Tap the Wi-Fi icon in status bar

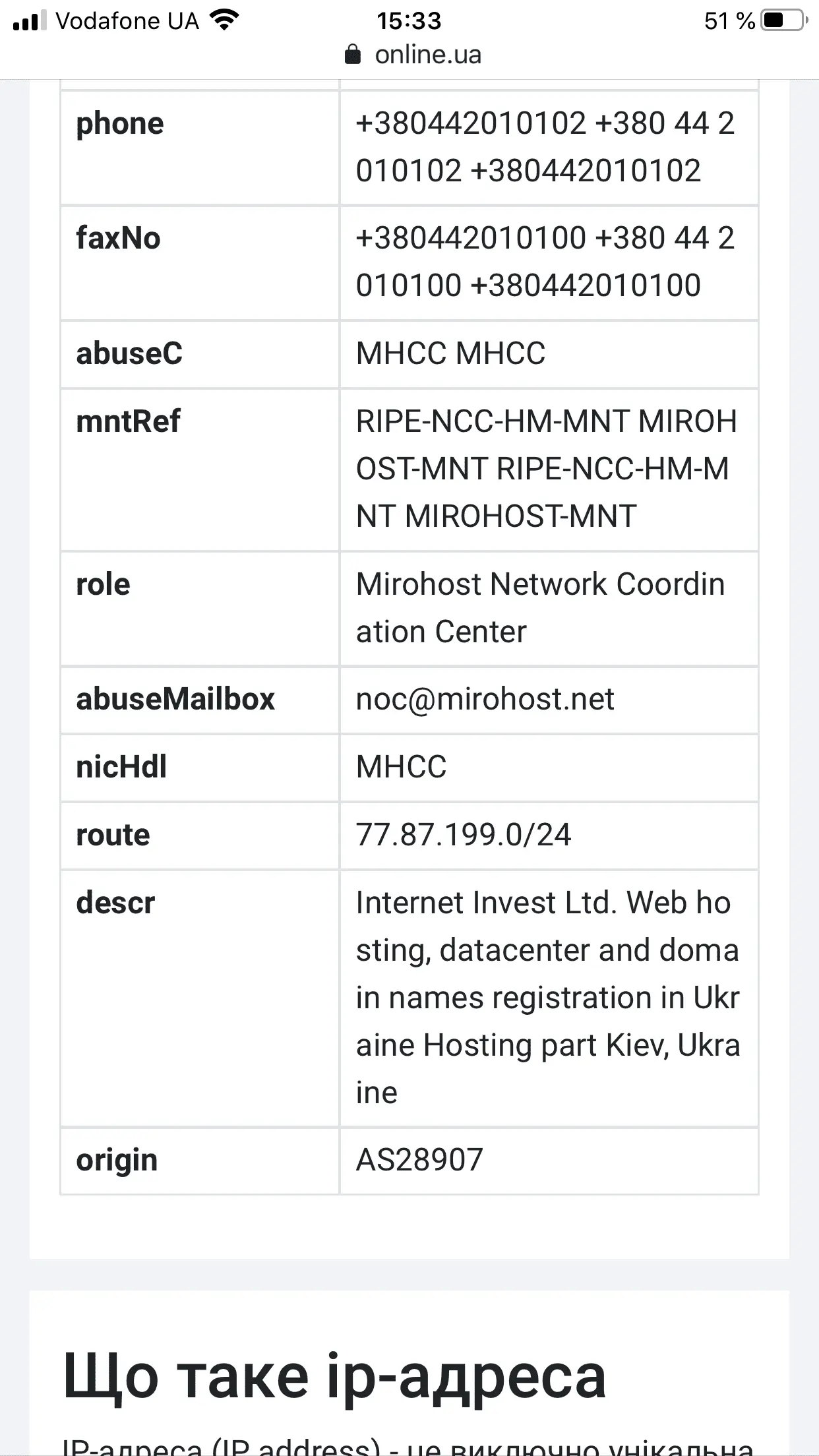pos(224,20)
